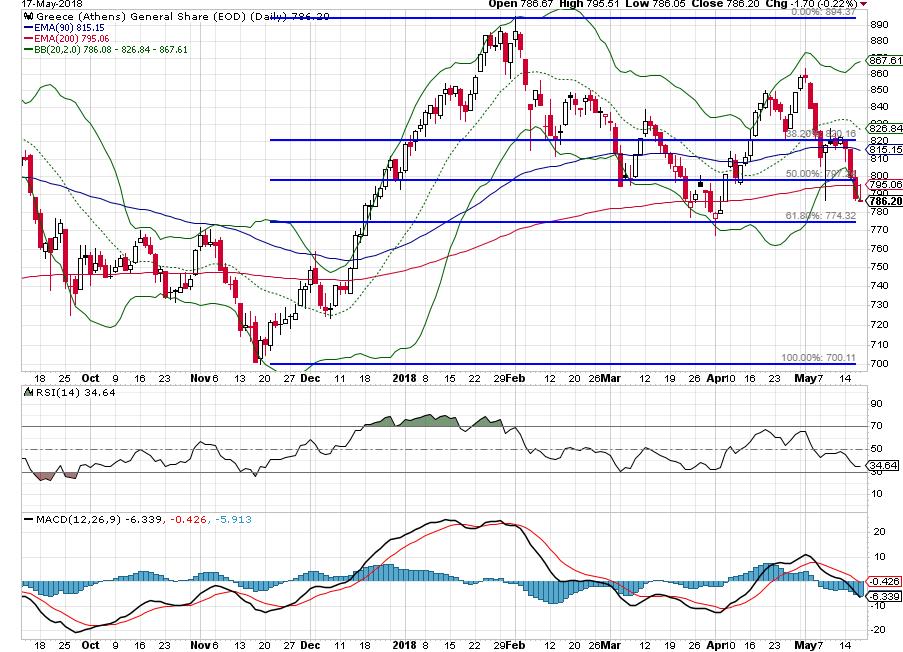
Task: Select the EMA(200) 795.06 legend entry
Action: pos(66,39)
